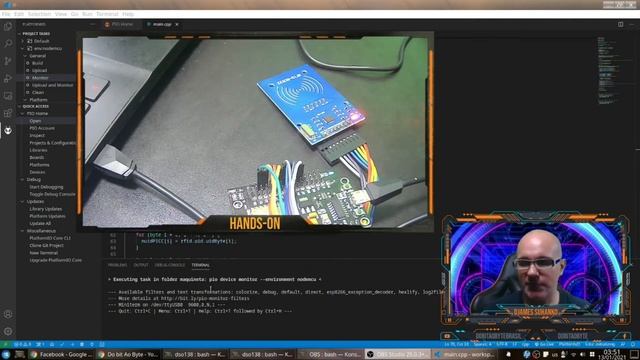Viewport: 640px width, 360px height.
Task: Collapse the PIO Home group
Action: click(23, 114)
